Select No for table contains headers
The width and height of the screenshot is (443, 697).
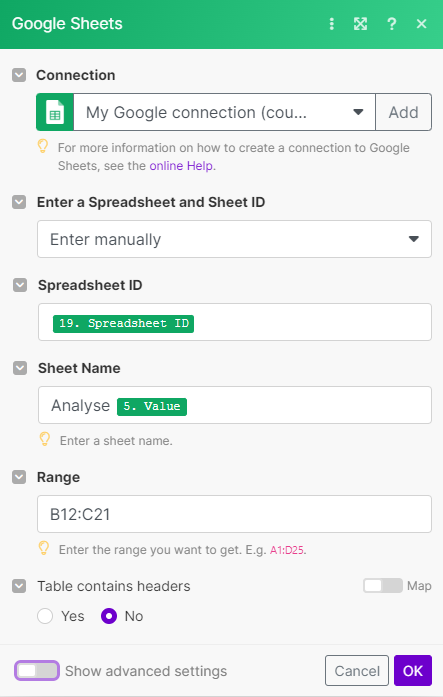109,616
